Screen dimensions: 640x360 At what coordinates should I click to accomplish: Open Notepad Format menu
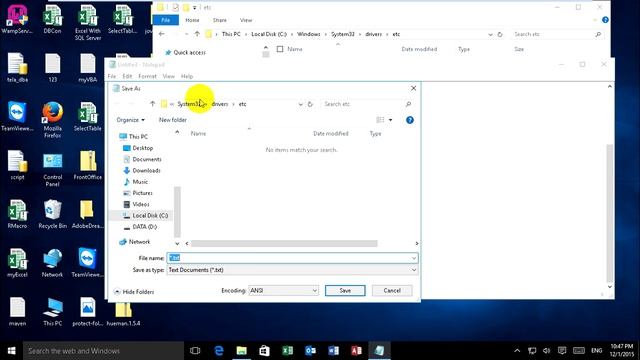click(x=147, y=76)
